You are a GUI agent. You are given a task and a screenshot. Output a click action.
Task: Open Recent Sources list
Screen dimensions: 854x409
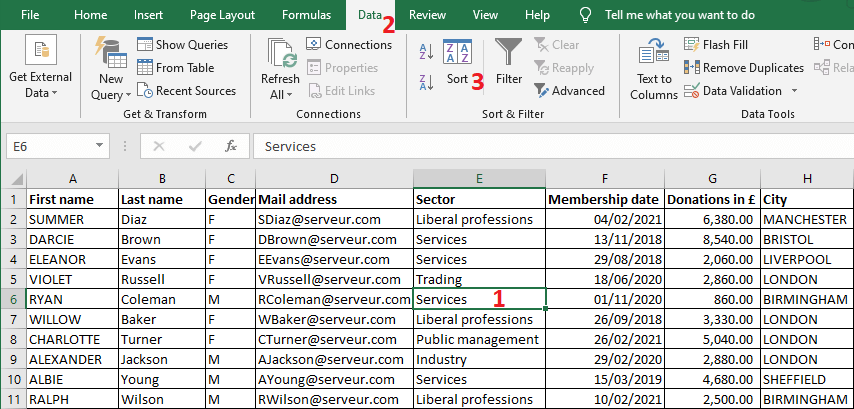186,91
